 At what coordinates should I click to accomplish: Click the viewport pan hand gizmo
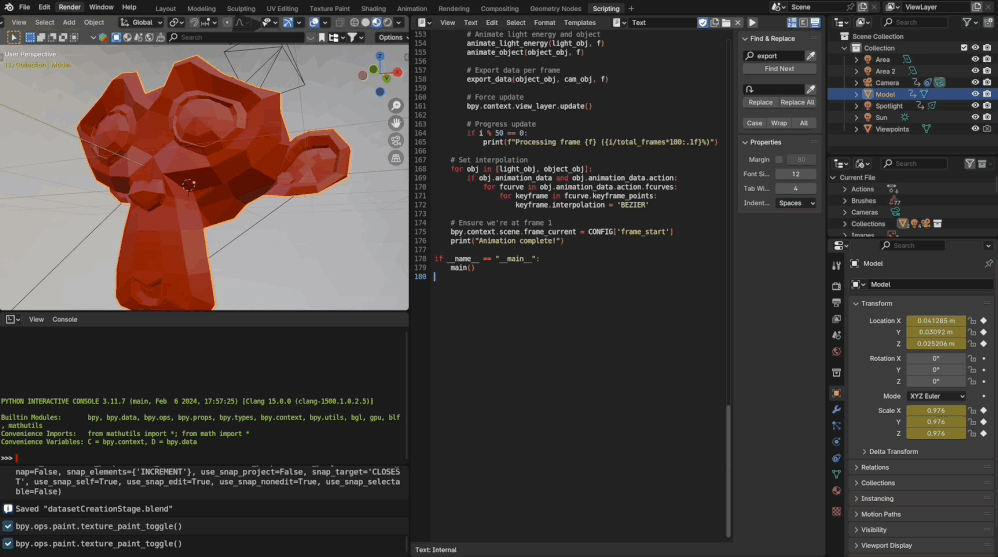click(396, 123)
